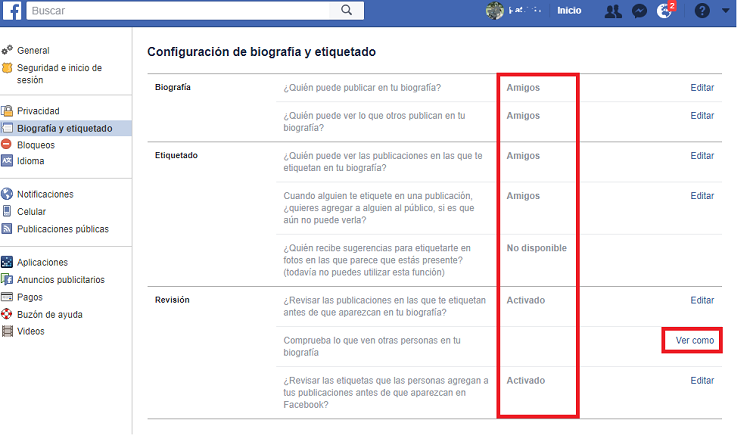
Task: Click the Biografía section heading
Action: (173, 87)
